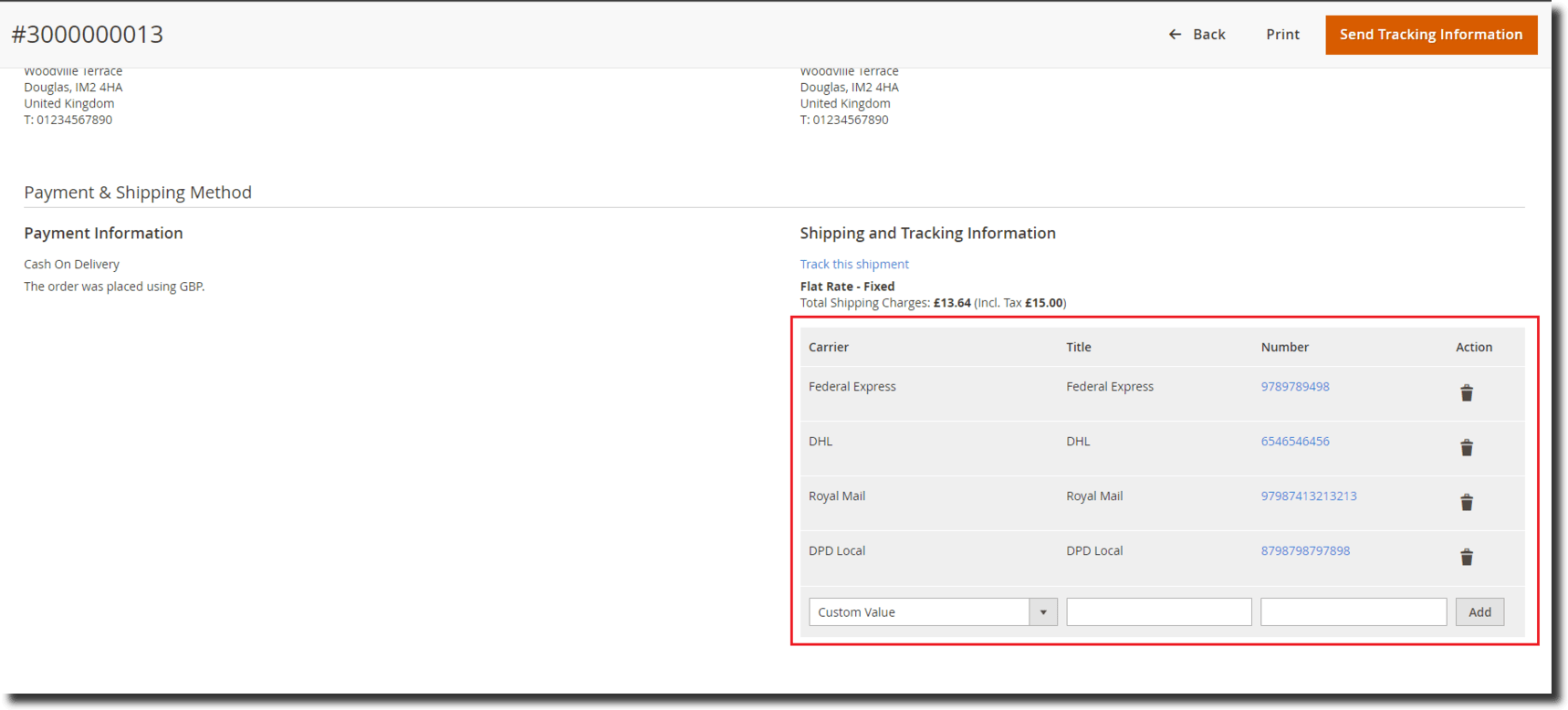Click Add tracking number button

pos(1479,612)
